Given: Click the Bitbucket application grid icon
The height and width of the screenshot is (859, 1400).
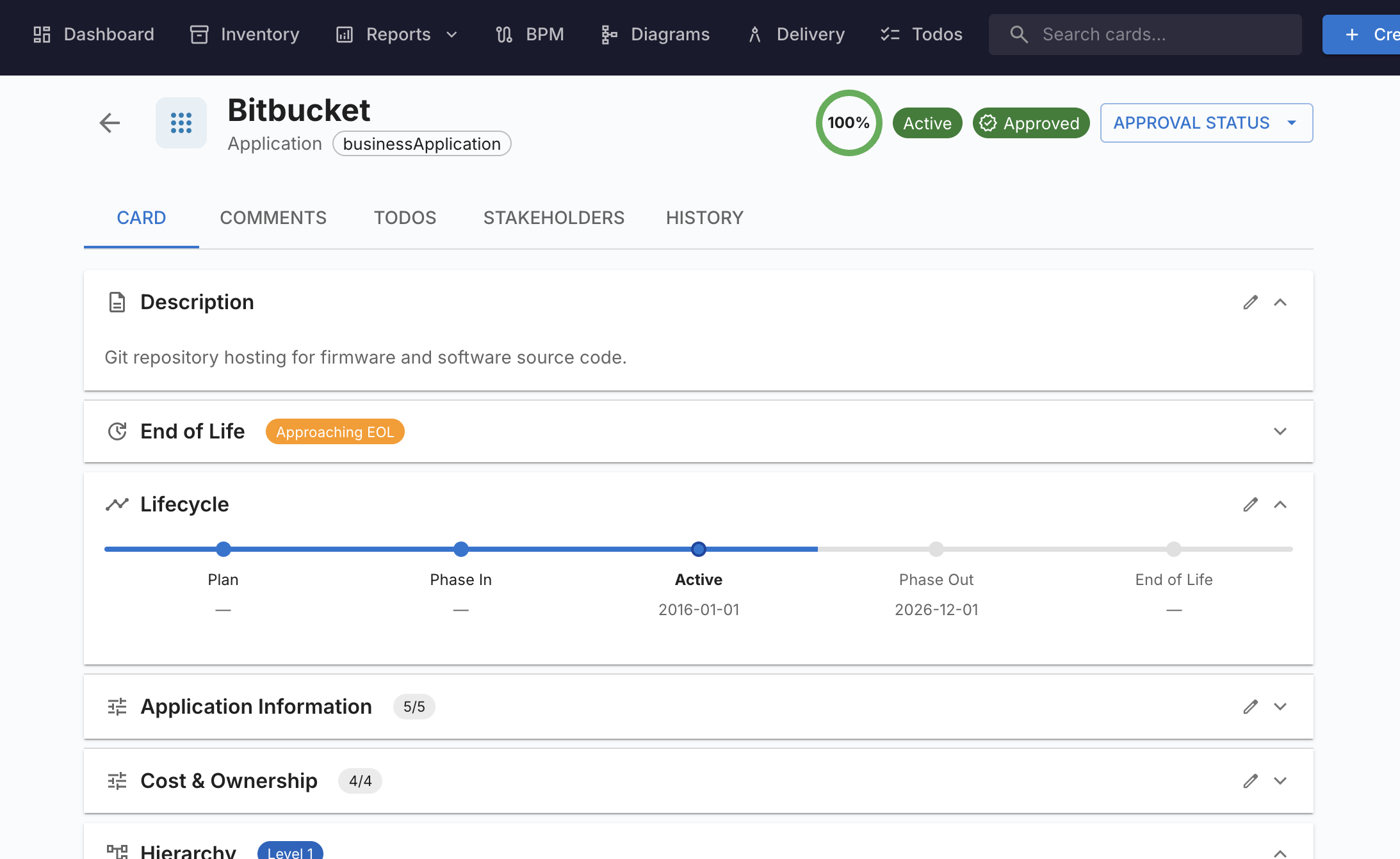Looking at the screenshot, I should point(181,122).
